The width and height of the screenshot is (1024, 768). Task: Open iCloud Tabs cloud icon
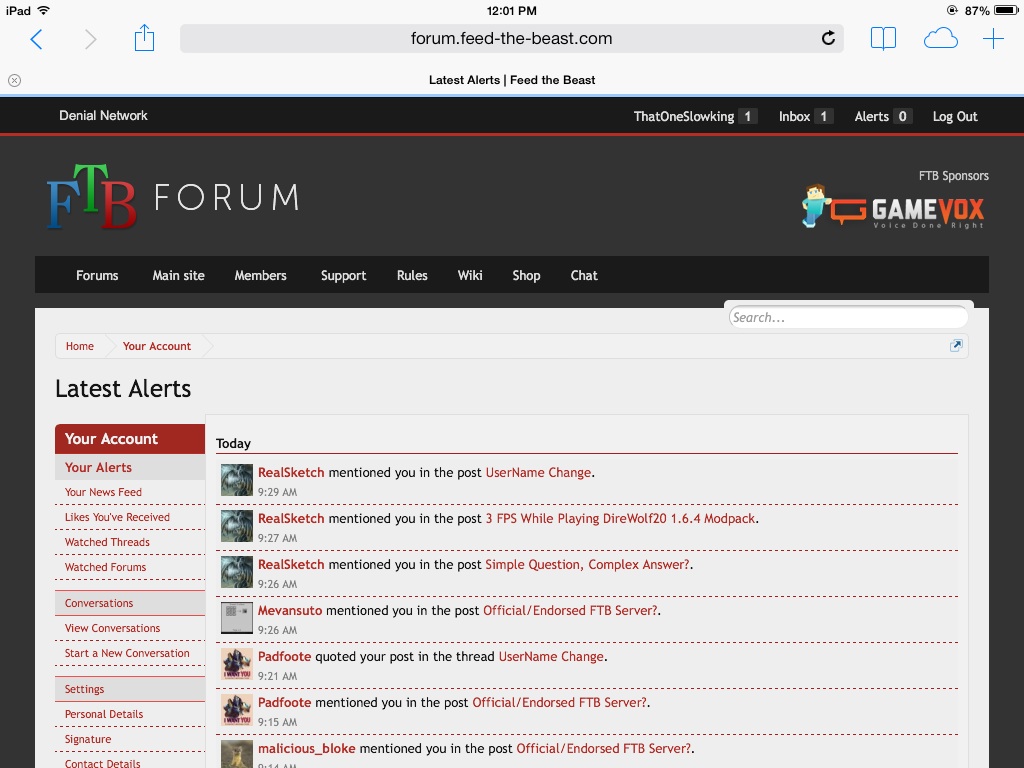point(940,39)
